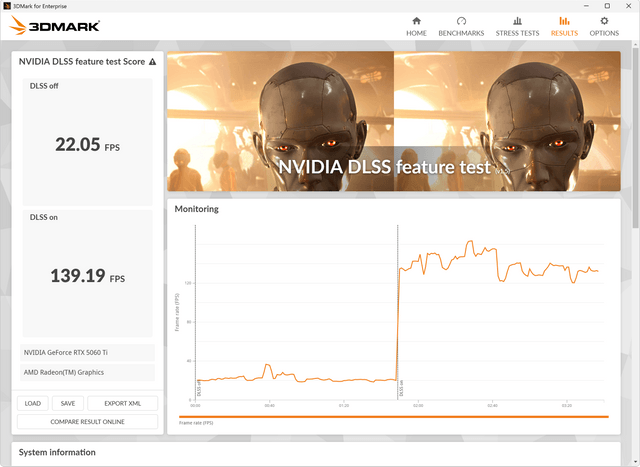Click the 120 FPS axis label
The height and width of the screenshot is (467, 640).
tap(188, 283)
